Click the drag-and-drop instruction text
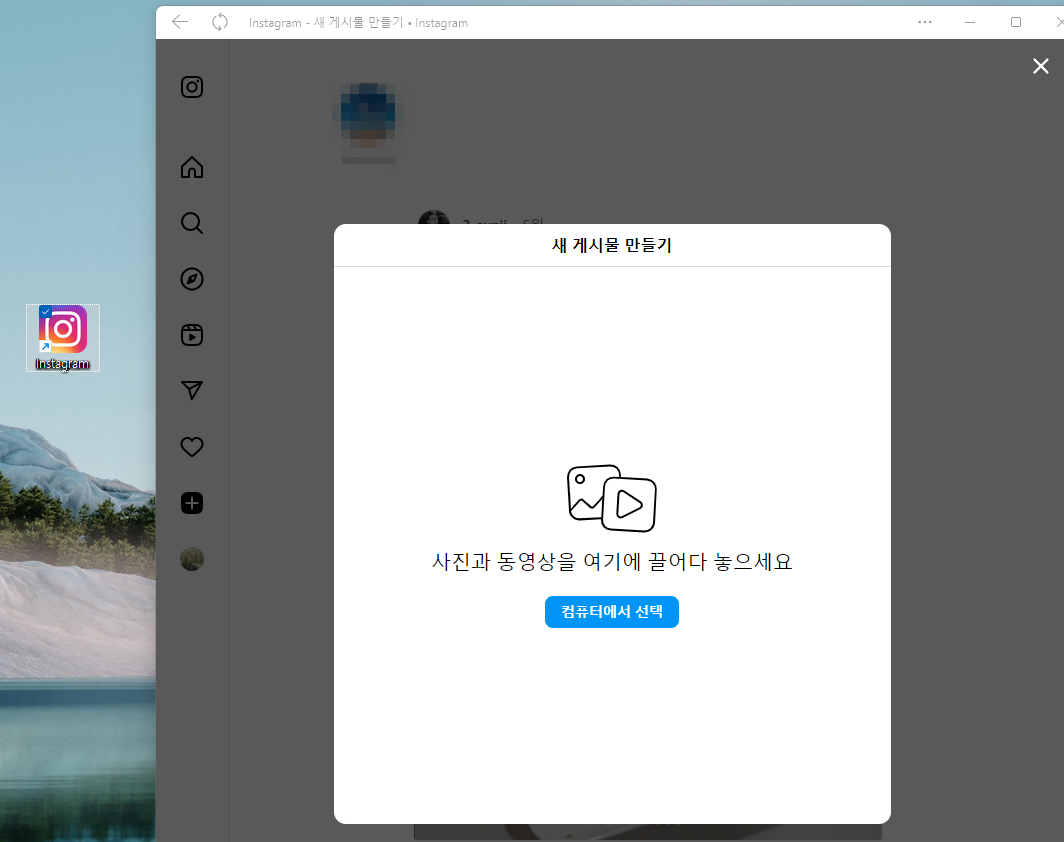This screenshot has width=1064, height=842. (611, 561)
